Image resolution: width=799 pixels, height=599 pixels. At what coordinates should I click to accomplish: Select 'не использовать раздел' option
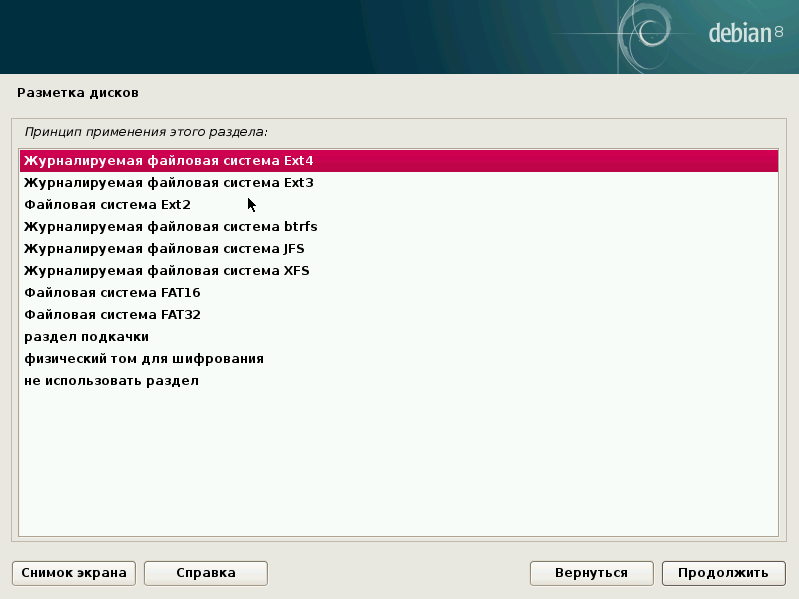coord(111,381)
